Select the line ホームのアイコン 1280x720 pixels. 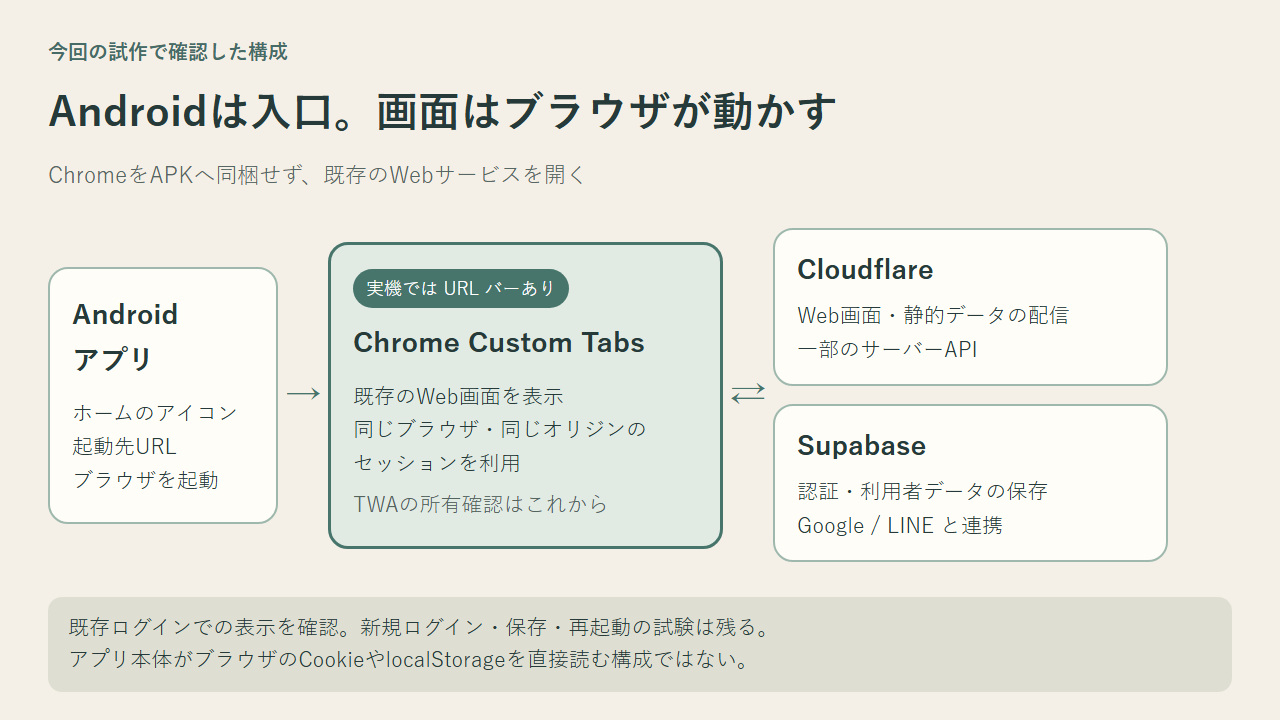[155, 412]
